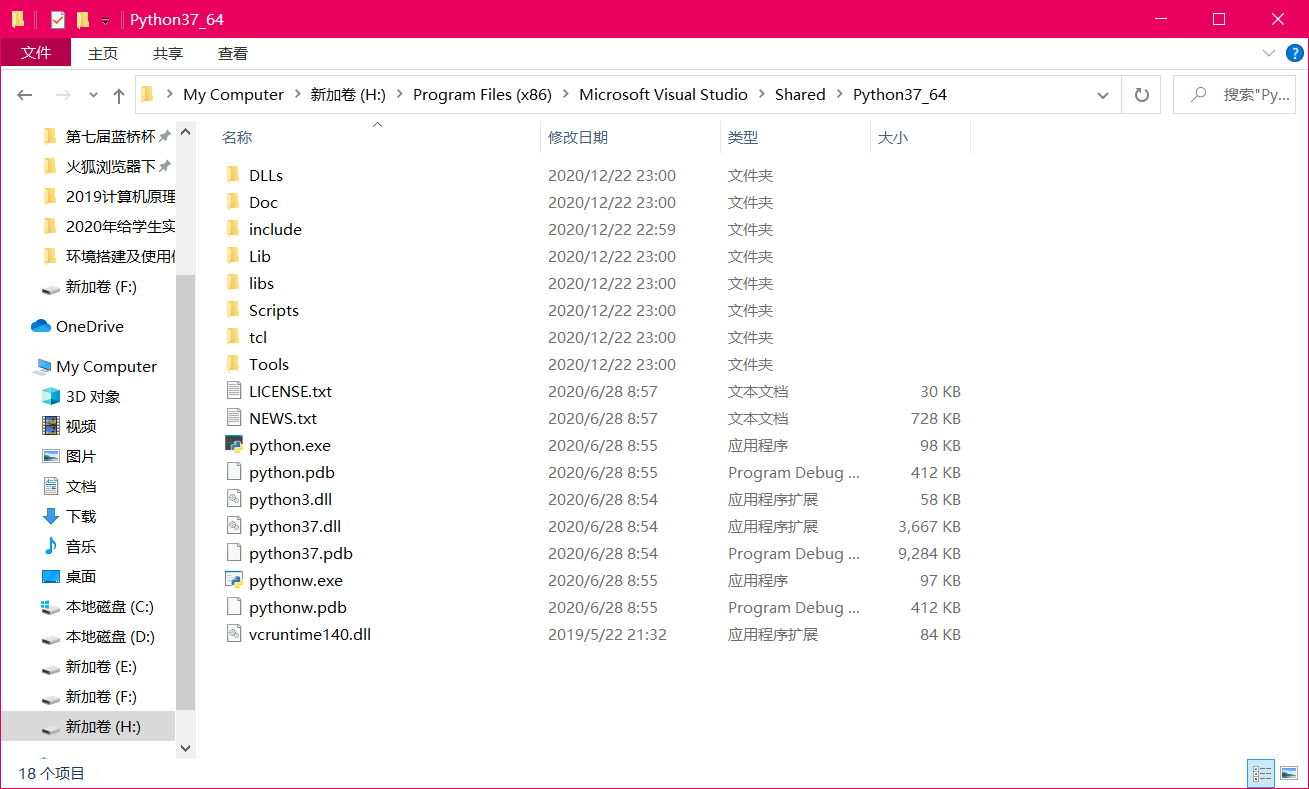The height and width of the screenshot is (789, 1309).
Task: Switch to large icons view in status bar
Action: click(x=1289, y=772)
